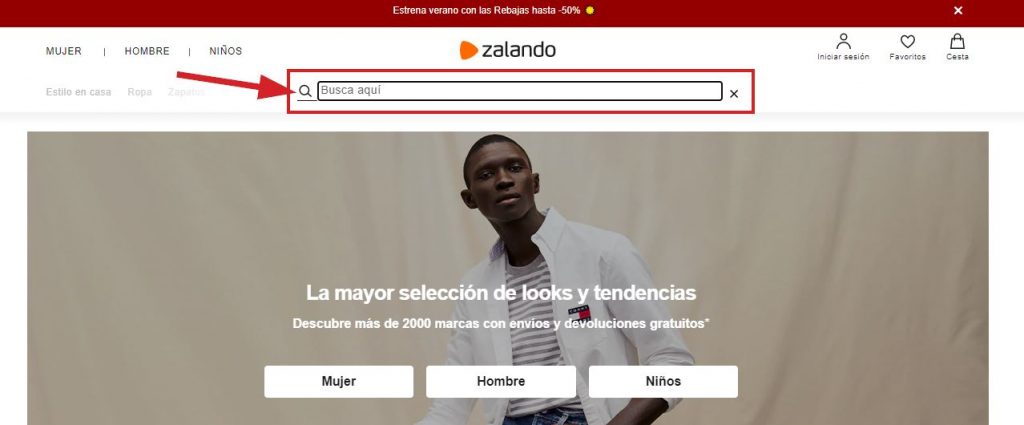Viewport: 1024px width, 425px height.
Task: Click the hero image of the model
Action: pos(507,278)
